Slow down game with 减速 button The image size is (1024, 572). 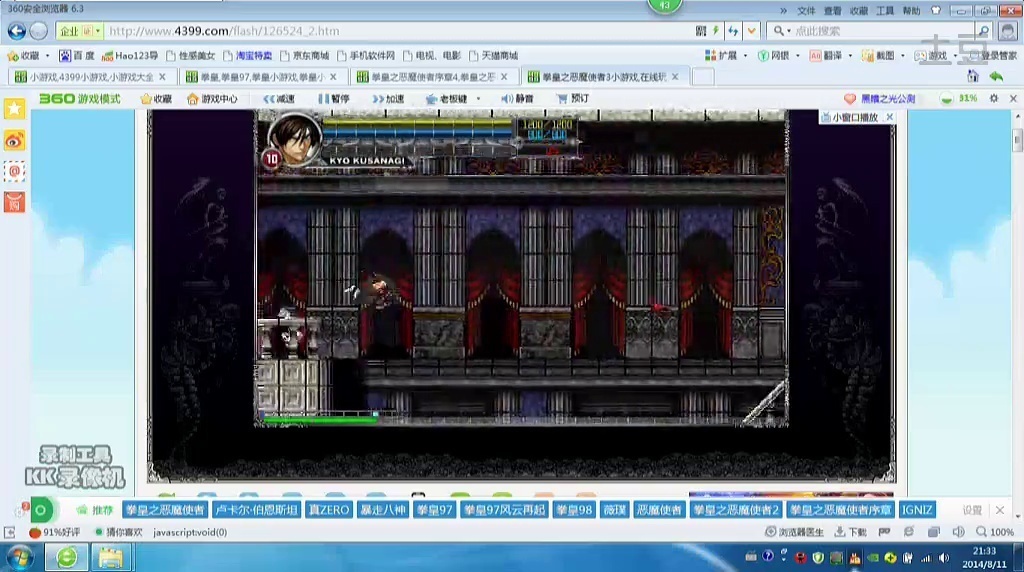pos(279,99)
